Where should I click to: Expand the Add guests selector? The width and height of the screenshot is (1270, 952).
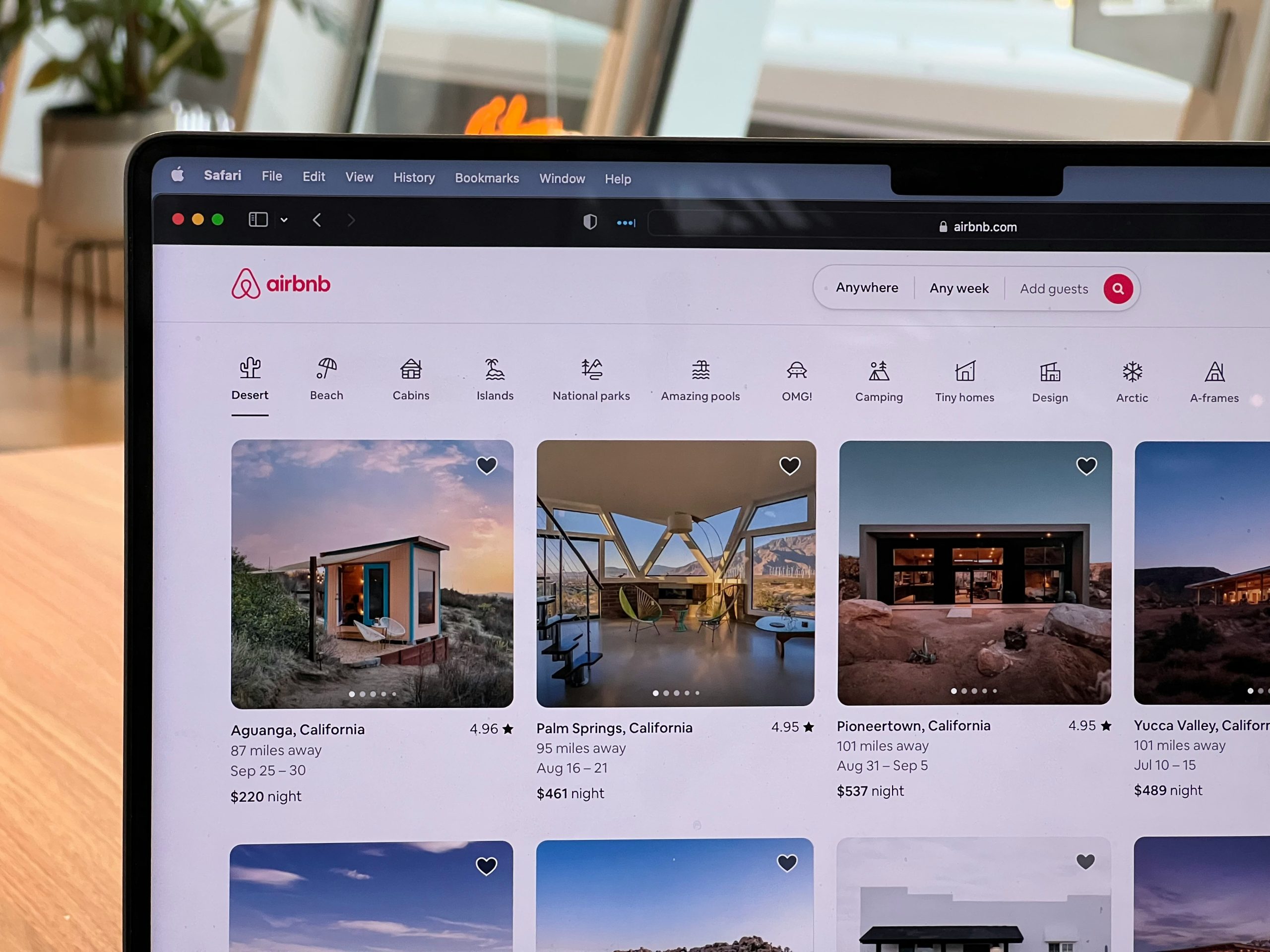pos(1053,289)
